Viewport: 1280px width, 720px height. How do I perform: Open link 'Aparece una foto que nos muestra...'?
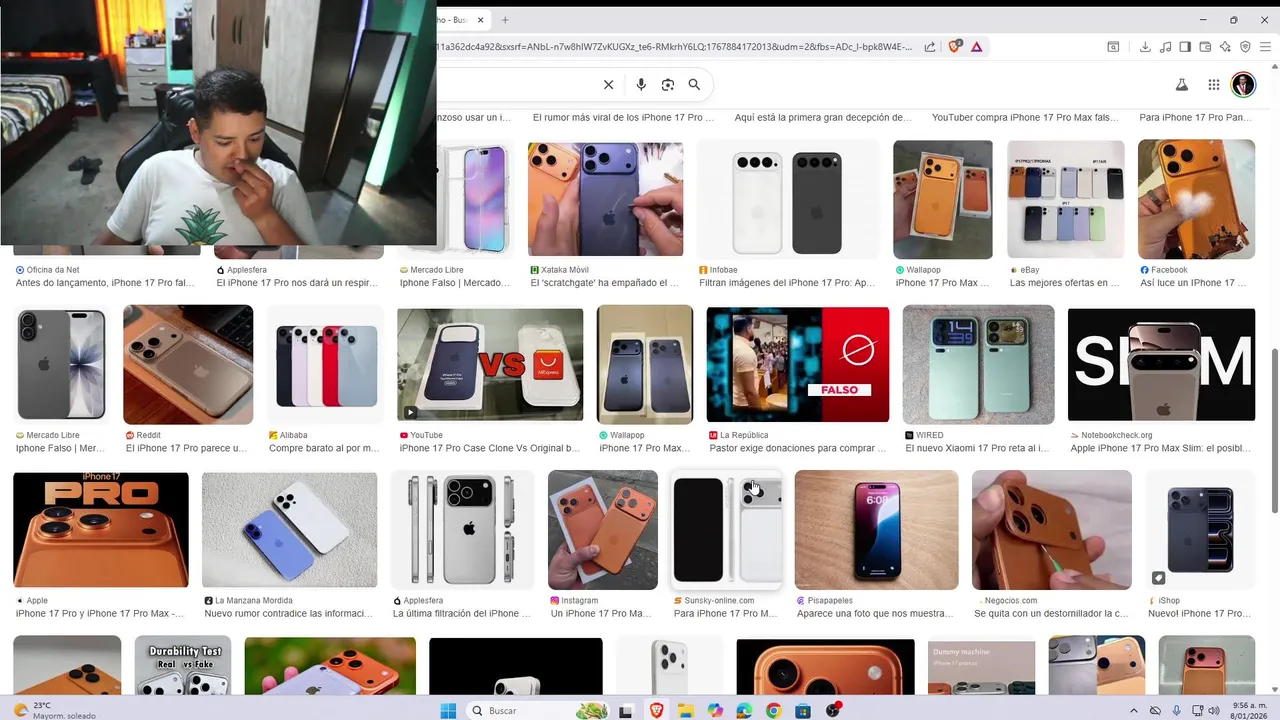875,613
